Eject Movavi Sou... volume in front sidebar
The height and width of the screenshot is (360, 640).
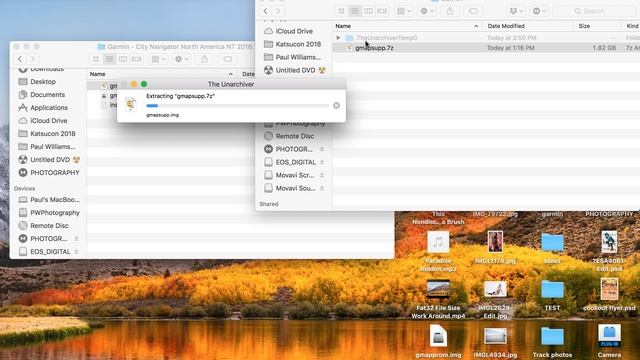click(x=322, y=188)
